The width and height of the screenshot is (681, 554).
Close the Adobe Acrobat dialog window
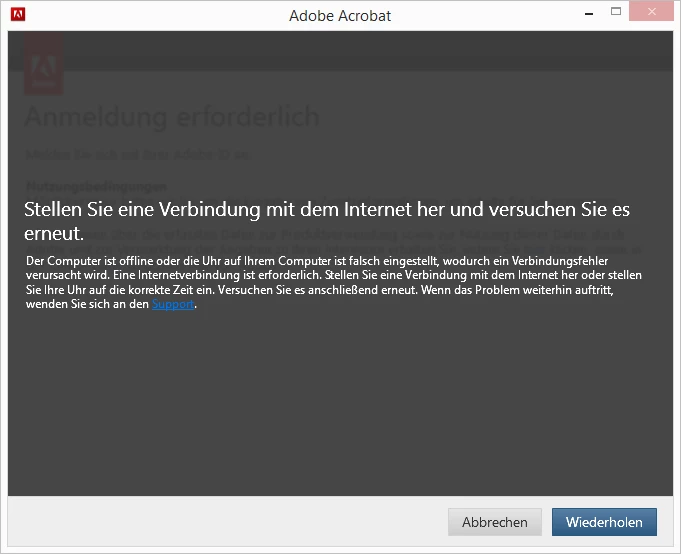651,12
